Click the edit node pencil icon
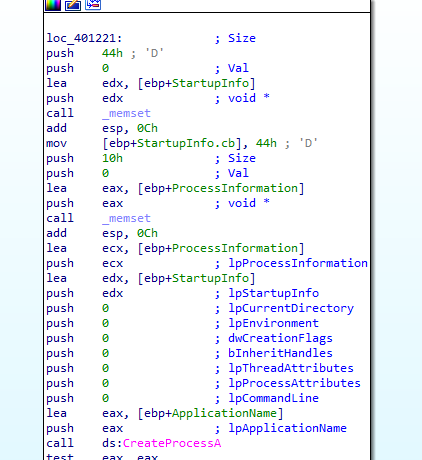This screenshot has width=422, height=460. (x=73, y=5)
